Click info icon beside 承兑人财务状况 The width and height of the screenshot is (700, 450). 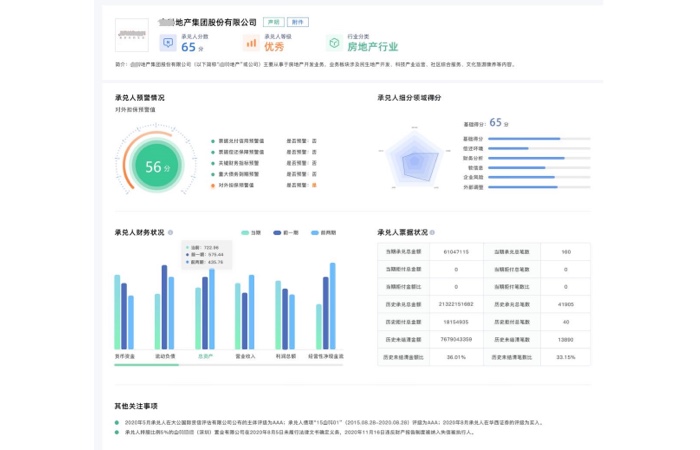point(171,233)
